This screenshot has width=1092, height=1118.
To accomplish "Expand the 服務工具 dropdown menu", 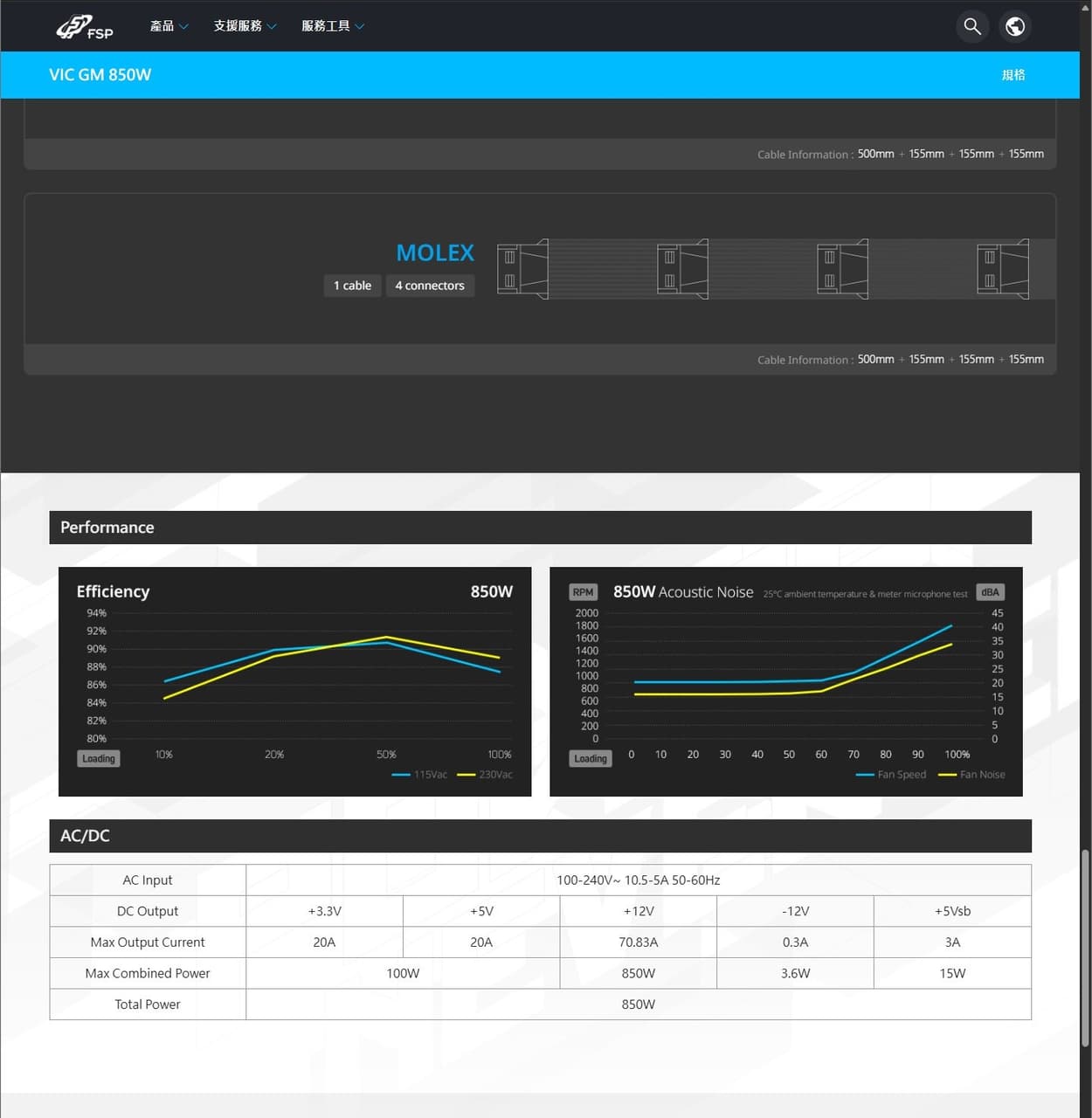I will (x=333, y=26).
